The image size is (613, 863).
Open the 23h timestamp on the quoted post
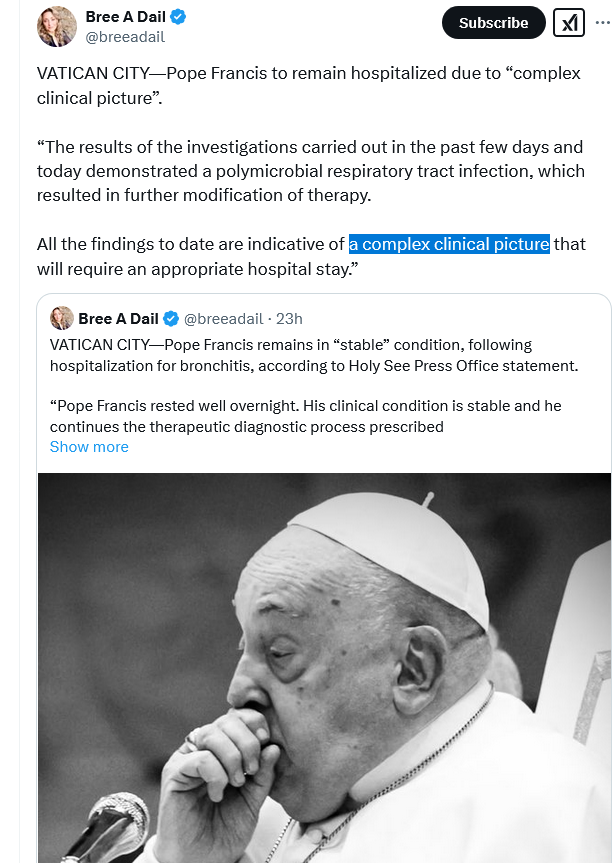click(x=289, y=319)
